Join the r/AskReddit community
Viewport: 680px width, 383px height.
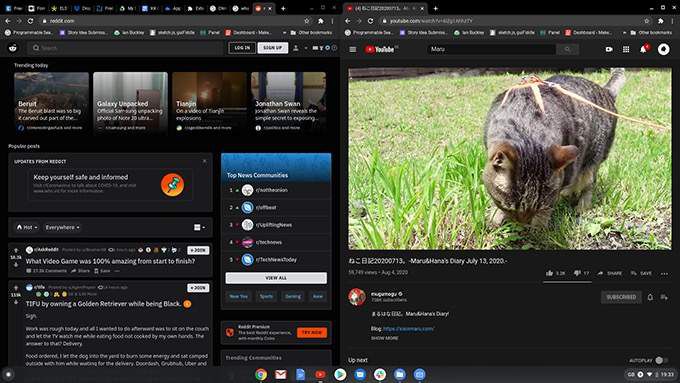[x=198, y=250]
